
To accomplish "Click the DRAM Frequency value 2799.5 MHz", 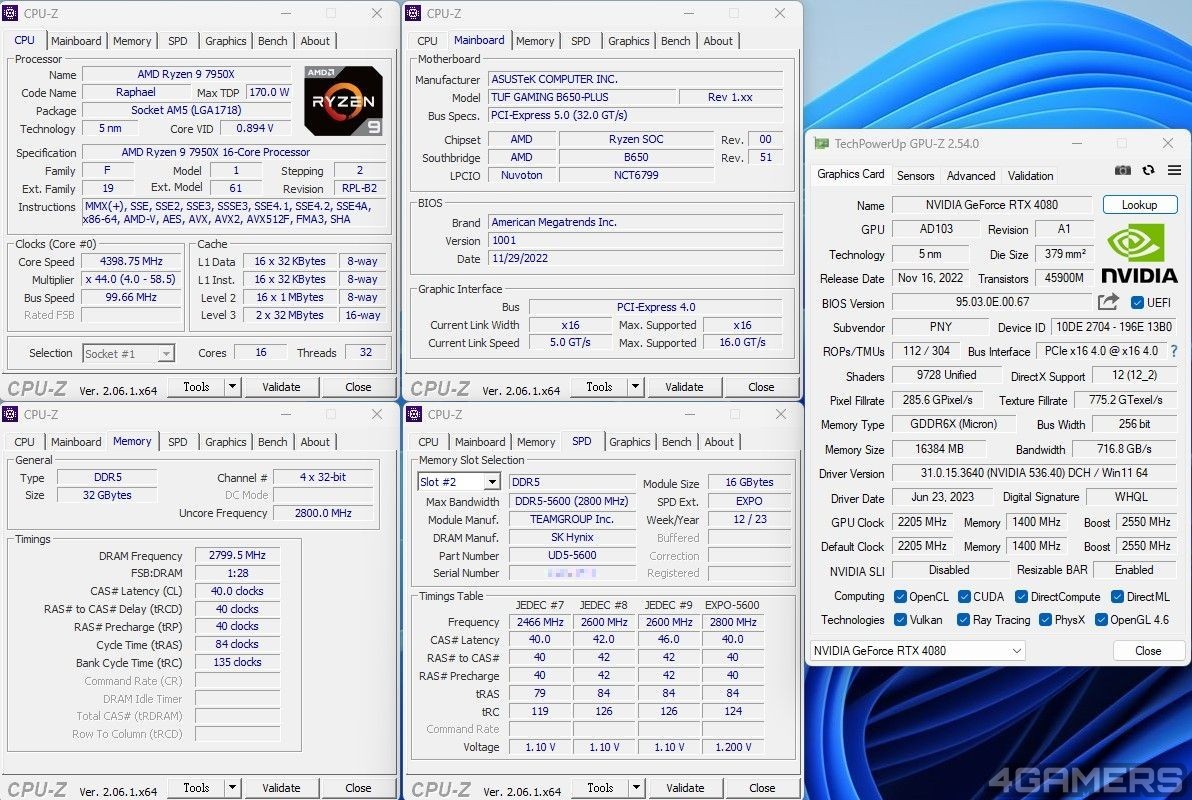I will coord(237,555).
